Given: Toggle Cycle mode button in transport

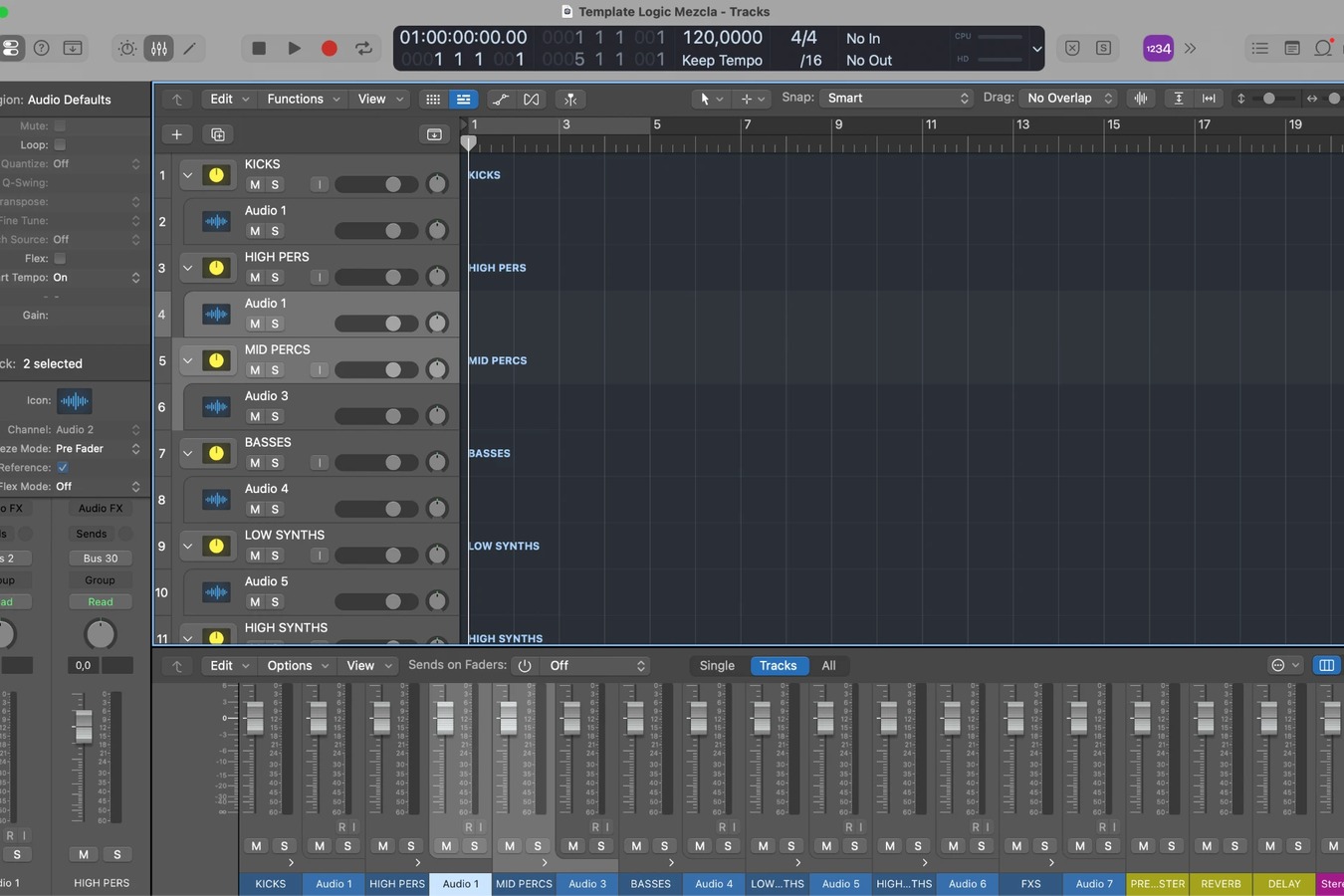Looking at the screenshot, I should pyautogui.click(x=364, y=48).
